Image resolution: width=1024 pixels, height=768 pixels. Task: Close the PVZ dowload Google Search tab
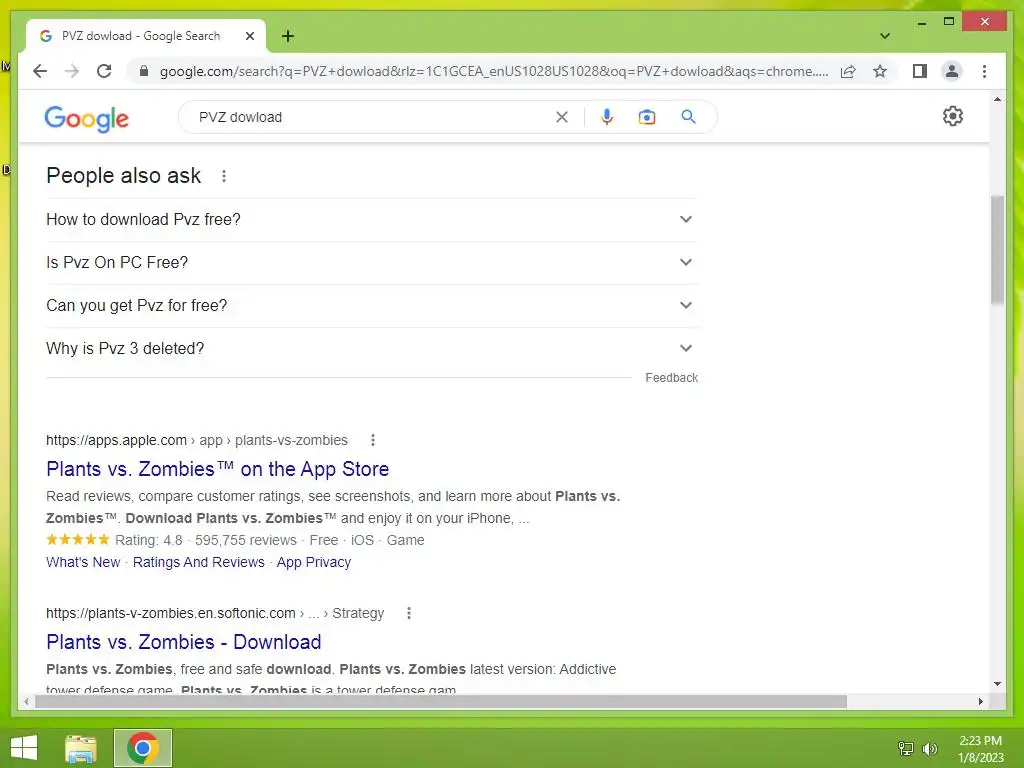tap(249, 36)
